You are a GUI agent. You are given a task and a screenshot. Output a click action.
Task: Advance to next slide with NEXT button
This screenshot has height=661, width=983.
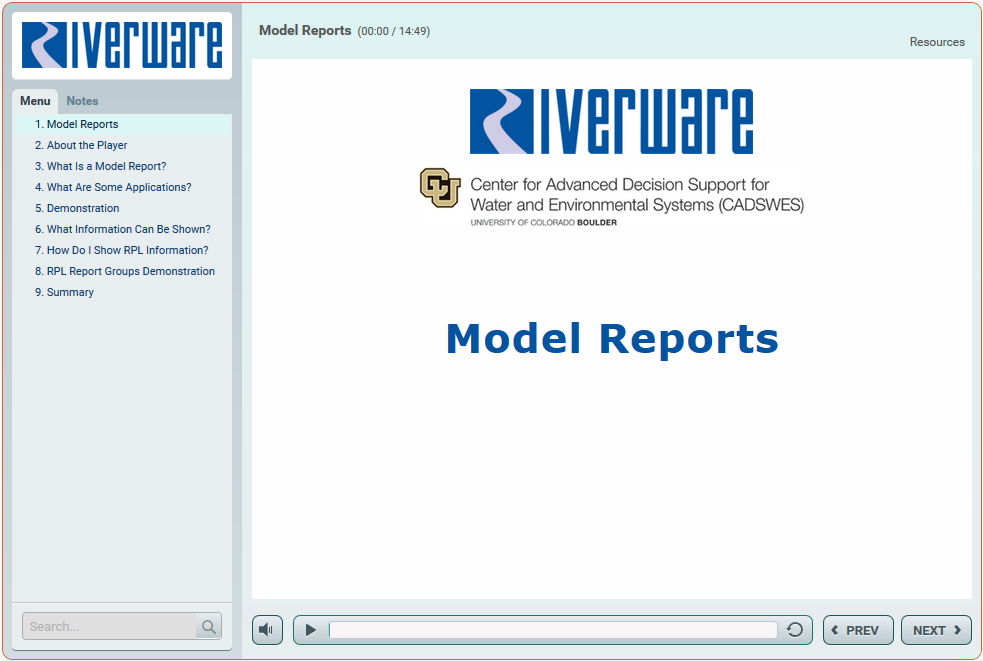(x=936, y=630)
